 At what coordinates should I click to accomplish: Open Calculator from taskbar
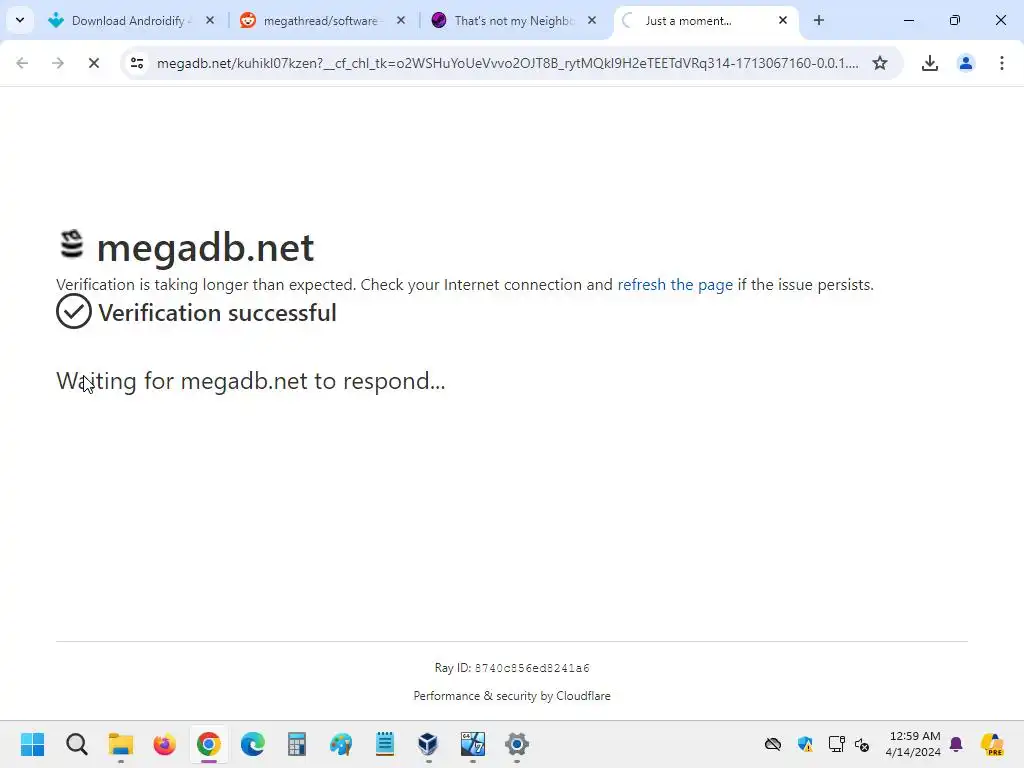point(296,744)
